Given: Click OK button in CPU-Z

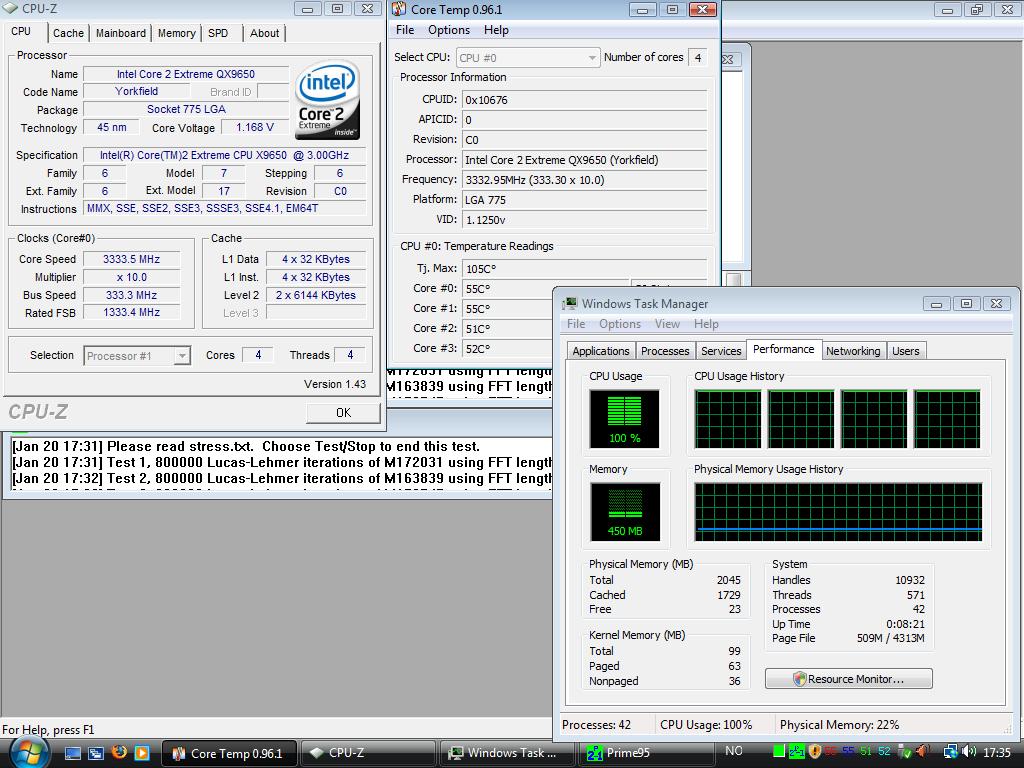Looking at the screenshot, I should click(x=344, y=413).
